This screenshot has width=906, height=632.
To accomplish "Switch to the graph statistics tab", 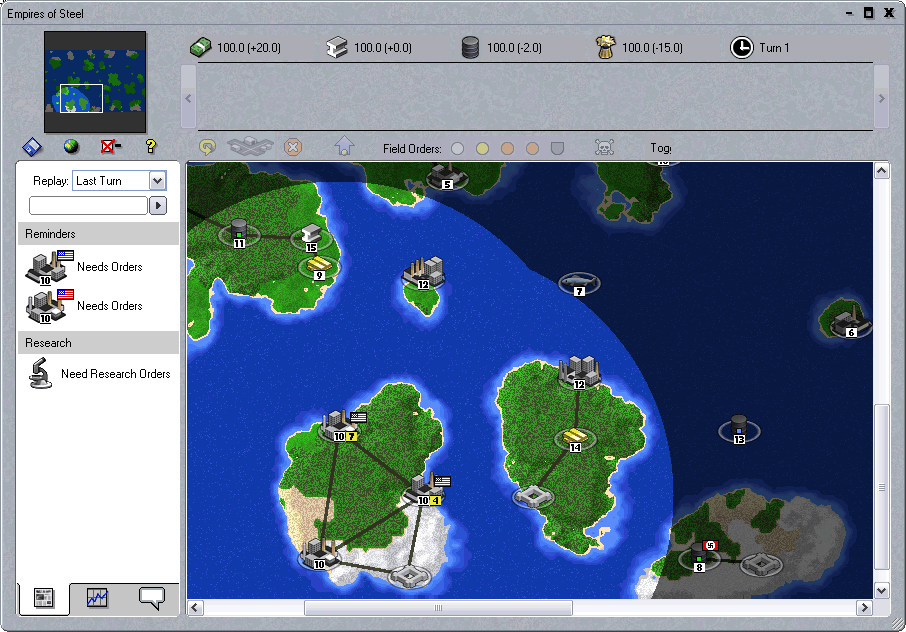I will [x=97, y=598].
